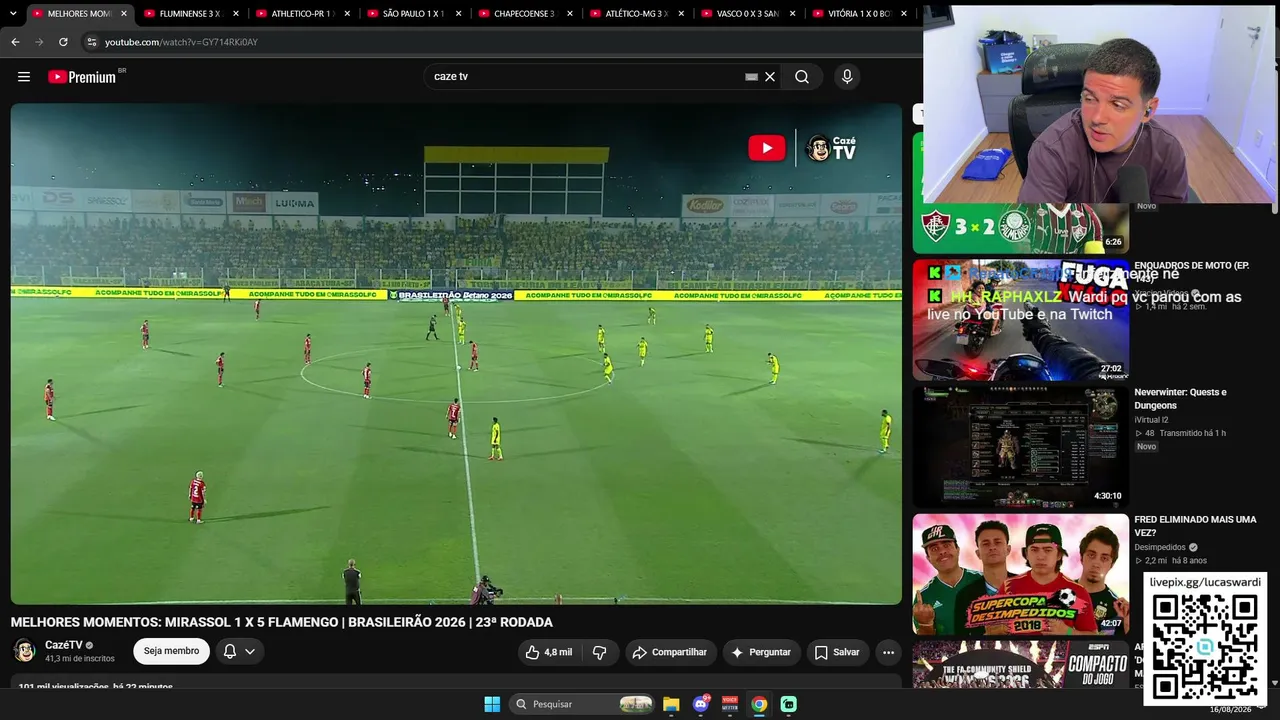The width and height of the screenshot is (1280, 720).
Task: Click the Seja membro button
Action: [x=171, y=651]
